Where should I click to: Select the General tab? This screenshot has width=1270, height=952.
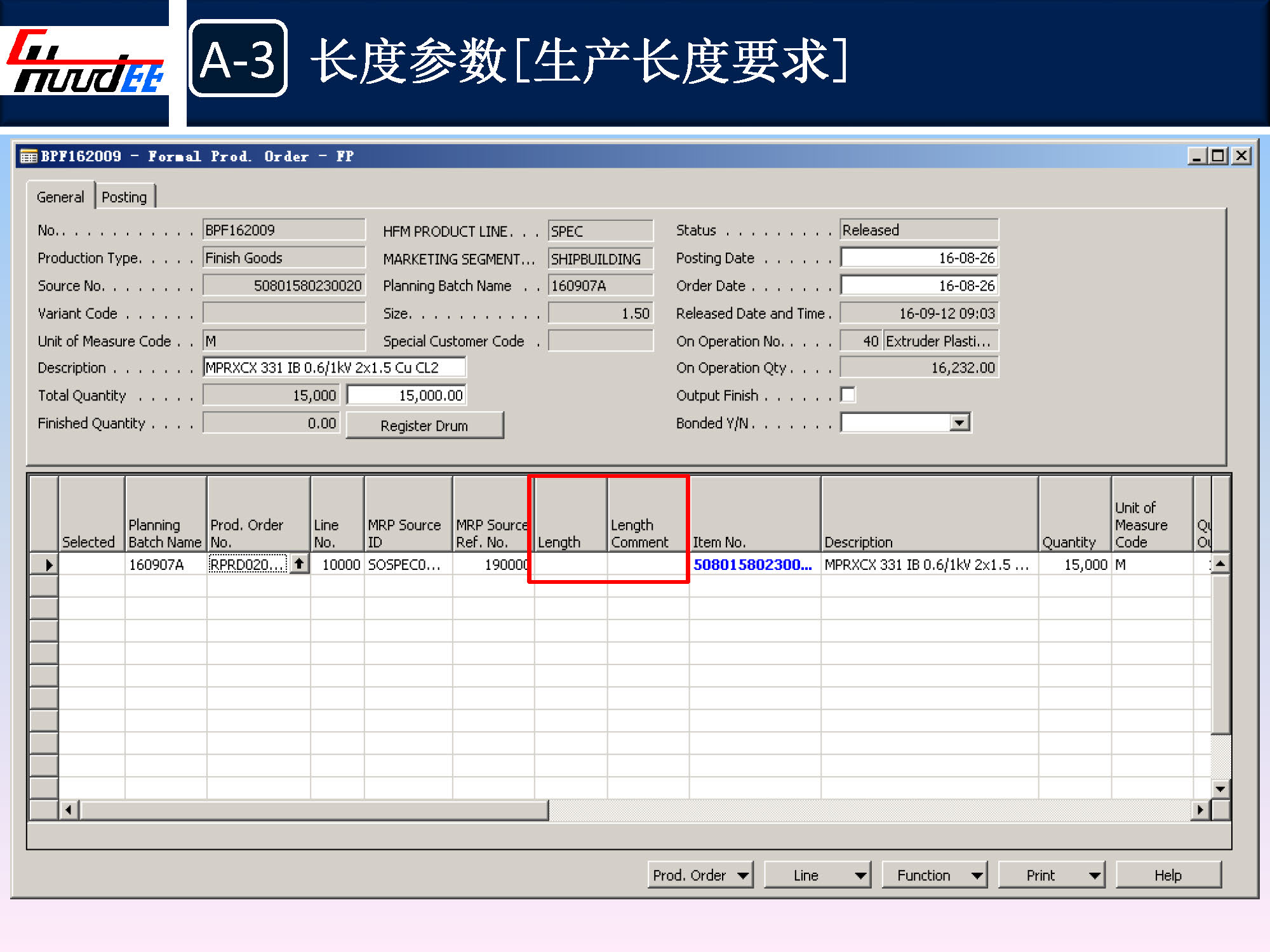pyautogui.click(x=60, y=197)
